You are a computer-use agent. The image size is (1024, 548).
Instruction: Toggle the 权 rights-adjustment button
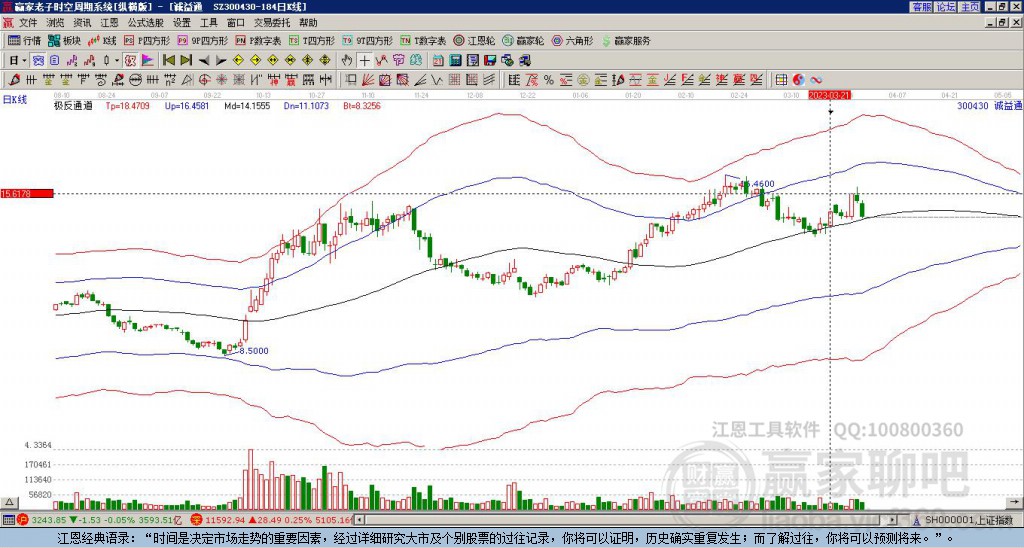click(x=130, y=60)
